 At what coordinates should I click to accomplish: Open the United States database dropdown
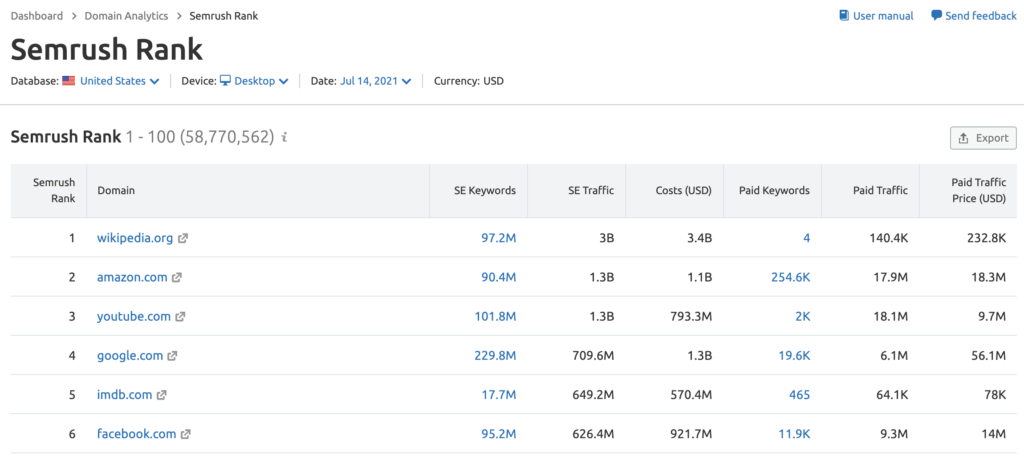pyautogui.click(x=120, y=81)
